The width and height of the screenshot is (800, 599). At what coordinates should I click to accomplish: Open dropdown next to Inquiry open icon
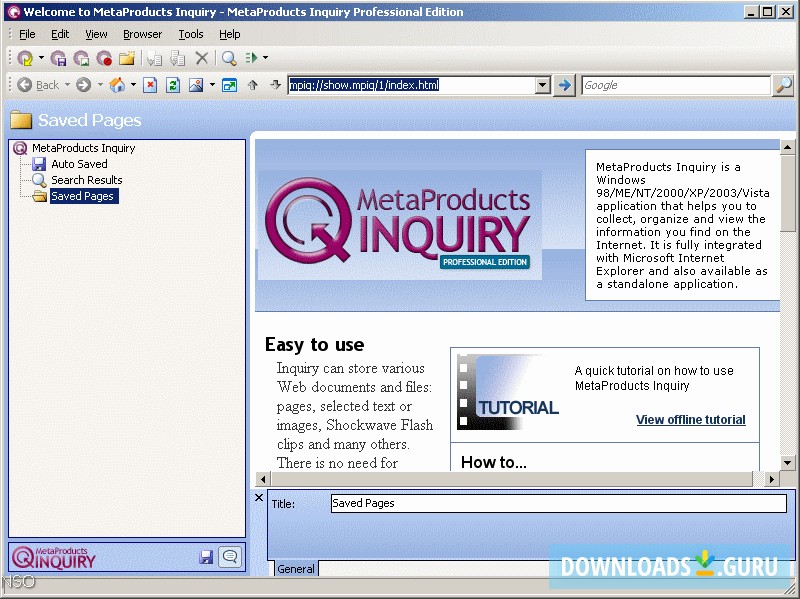(41, 58)
